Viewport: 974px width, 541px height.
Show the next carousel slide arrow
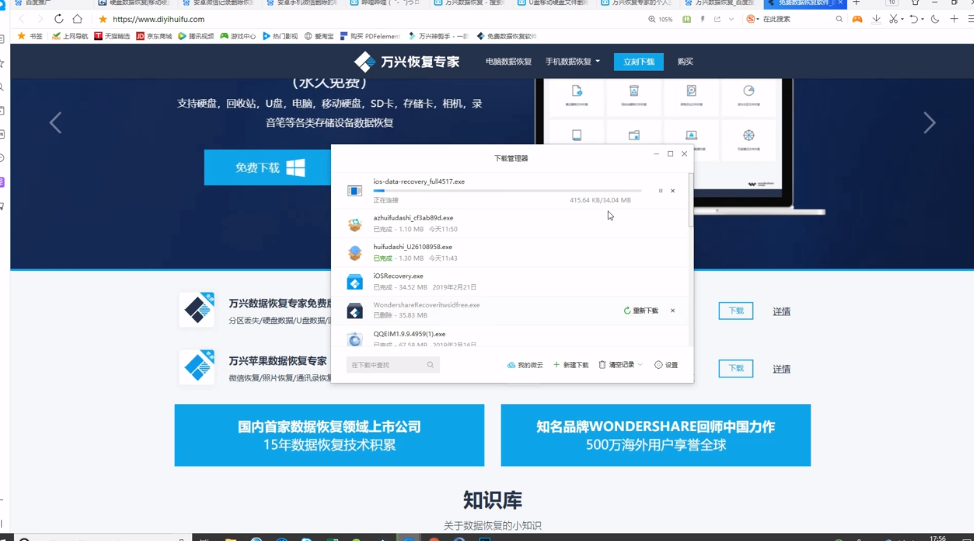(x=929, y=122)
